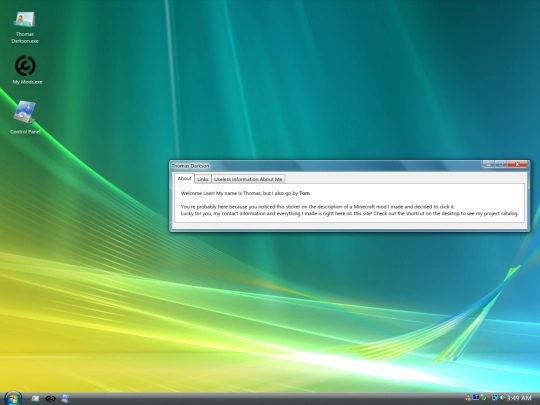Switch to the Links tab

point(203,179)
